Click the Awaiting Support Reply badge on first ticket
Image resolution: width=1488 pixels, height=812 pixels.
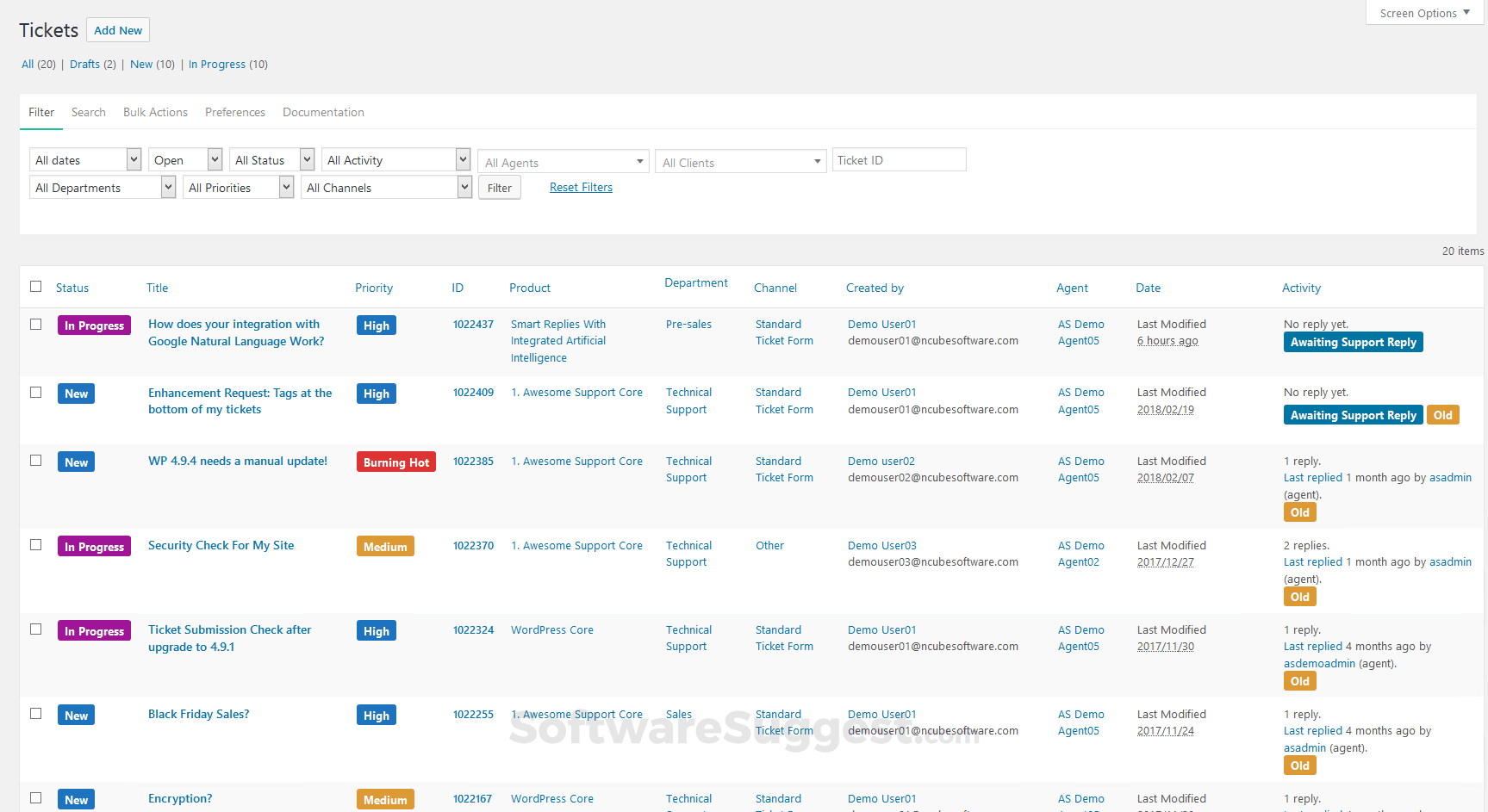tap(1353, 342)
